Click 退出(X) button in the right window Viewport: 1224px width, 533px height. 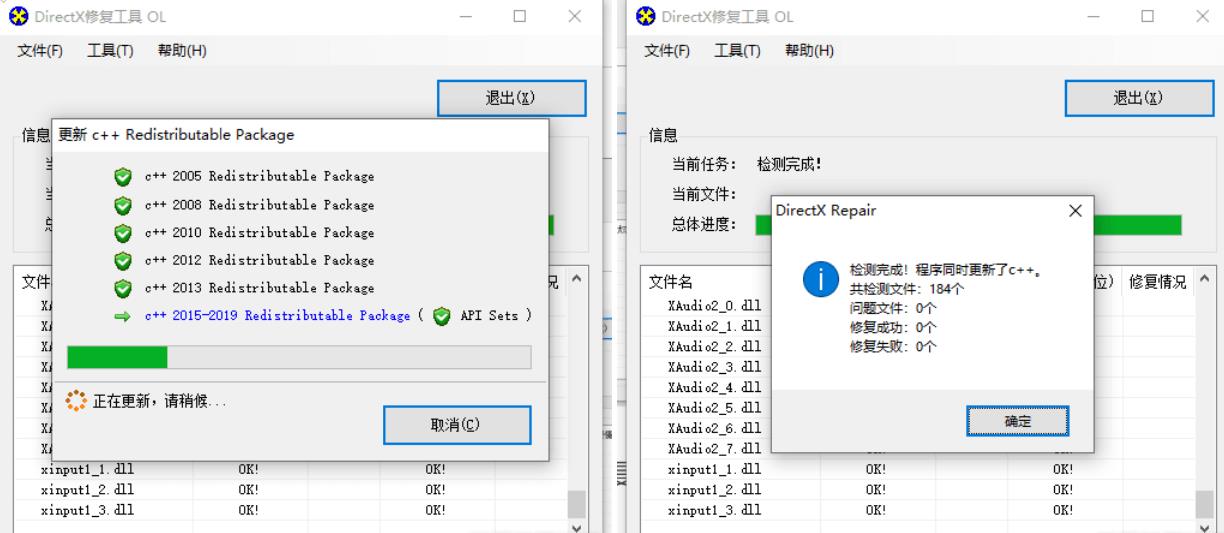(x=1137, y=98)
